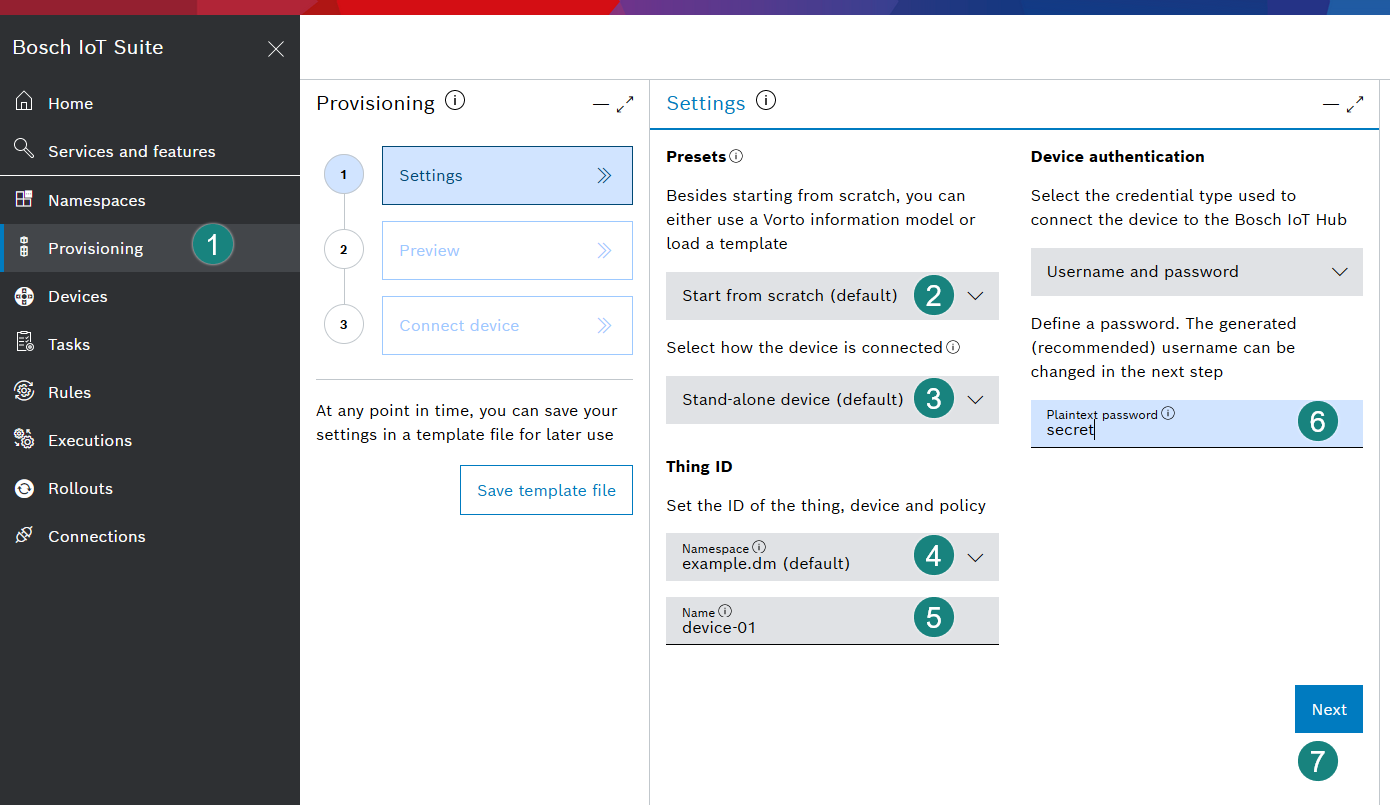Go to Home in the sidebar
1390x805 pixels.
[x=150, y=103]
